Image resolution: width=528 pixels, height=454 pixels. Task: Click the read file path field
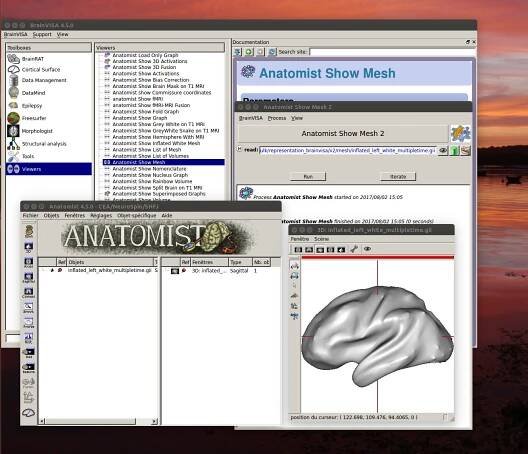click(348, 150)
